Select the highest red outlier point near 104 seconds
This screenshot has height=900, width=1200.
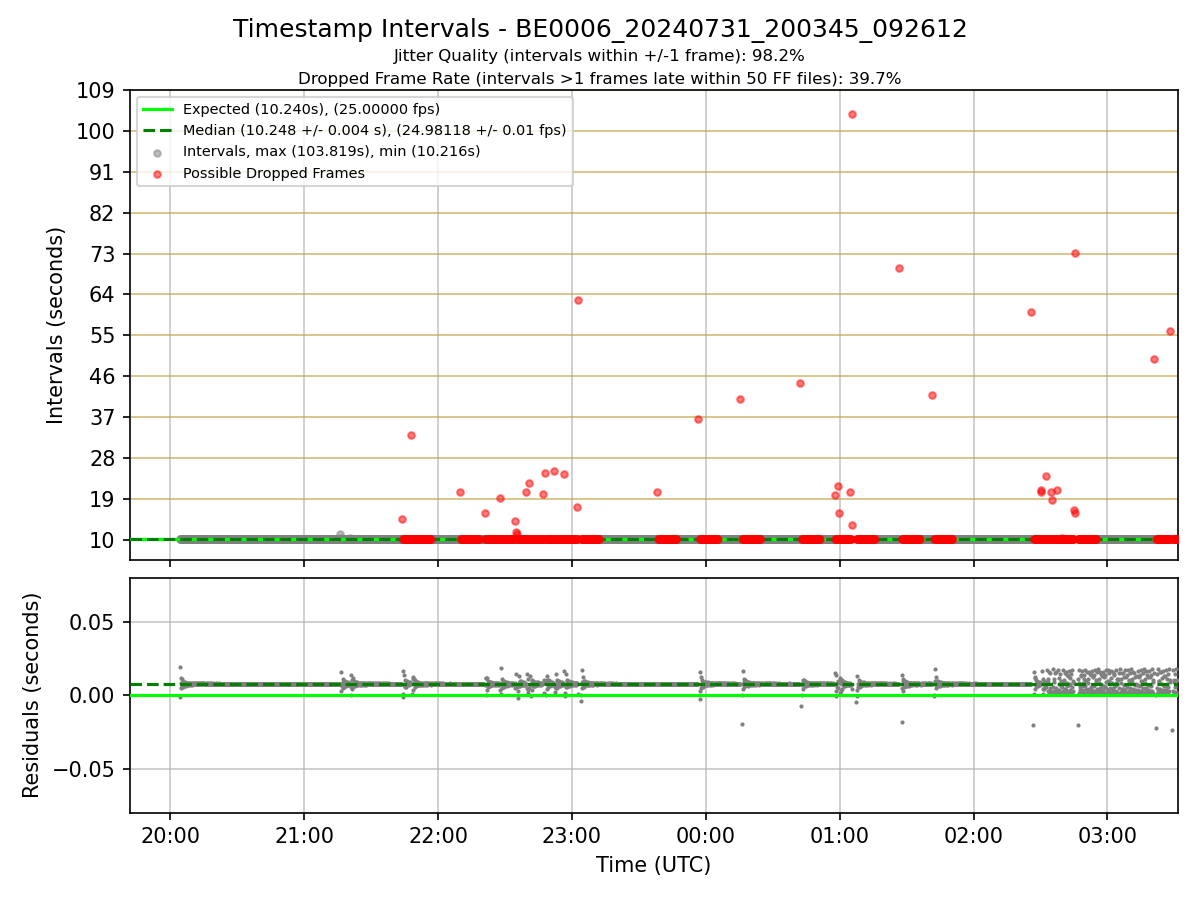[852, 114]
